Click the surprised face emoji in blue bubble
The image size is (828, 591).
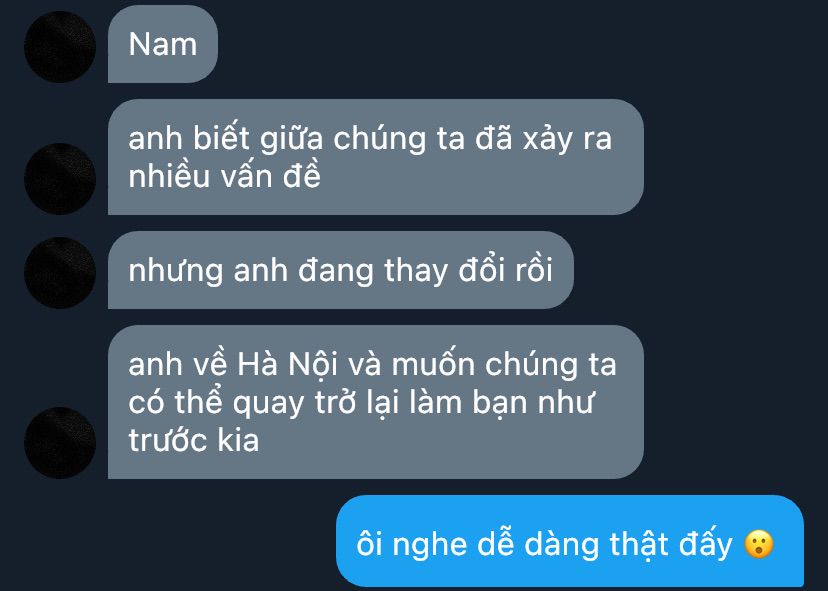pyautogui.click(x=759, y=545)
